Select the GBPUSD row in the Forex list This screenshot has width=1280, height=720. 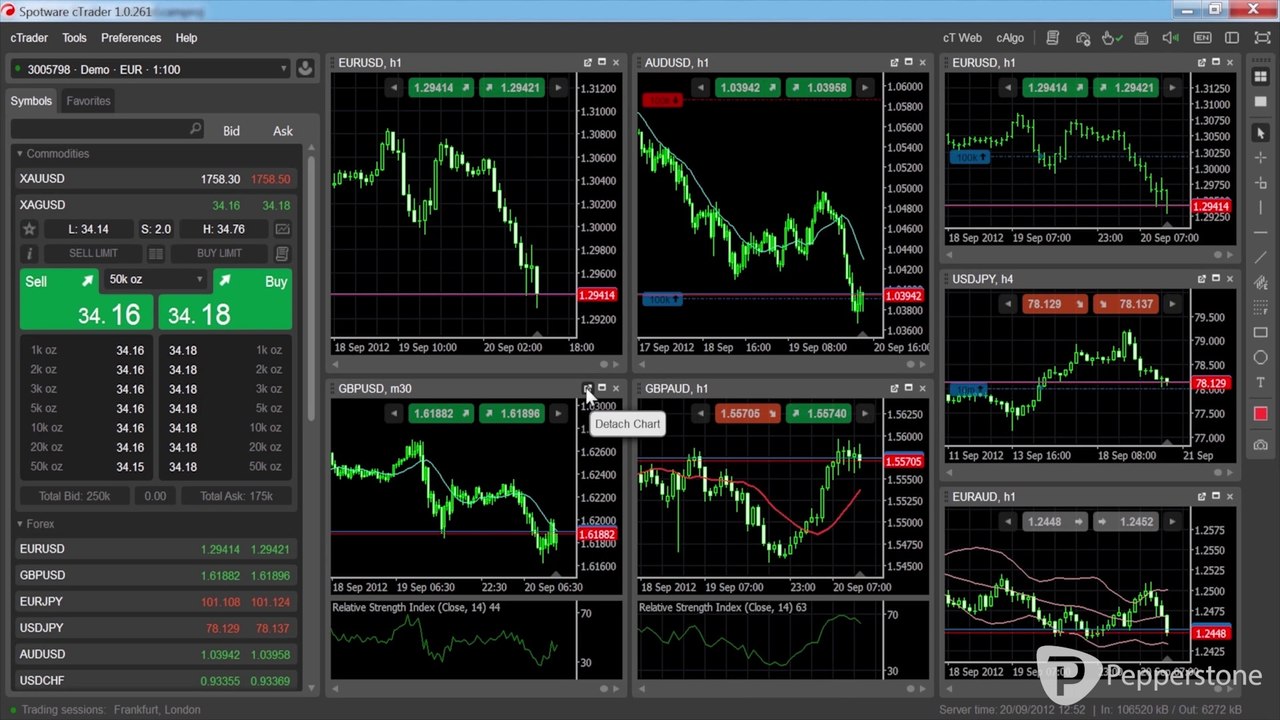[x=157, y=575]
